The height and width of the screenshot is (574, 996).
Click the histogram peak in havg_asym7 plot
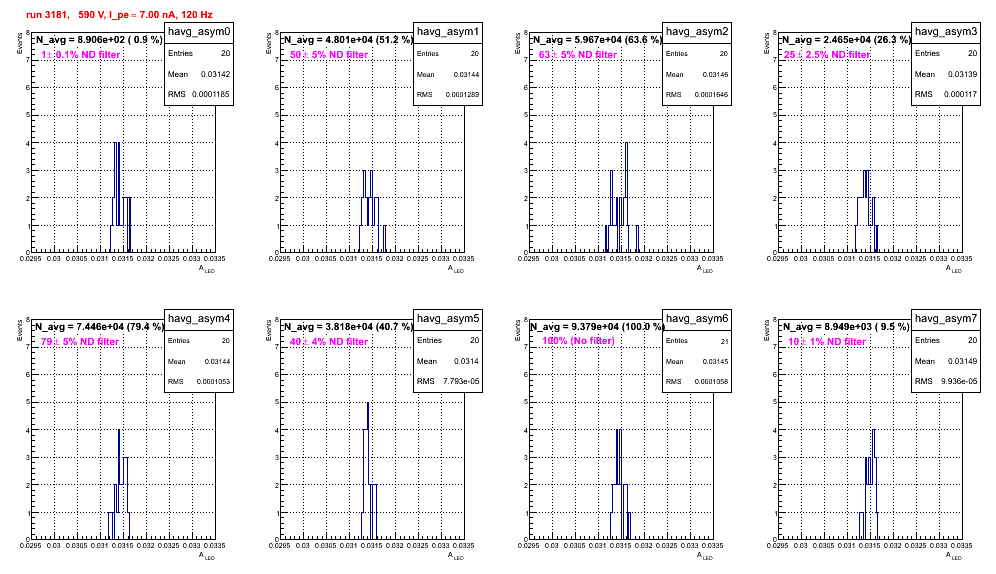873,430
